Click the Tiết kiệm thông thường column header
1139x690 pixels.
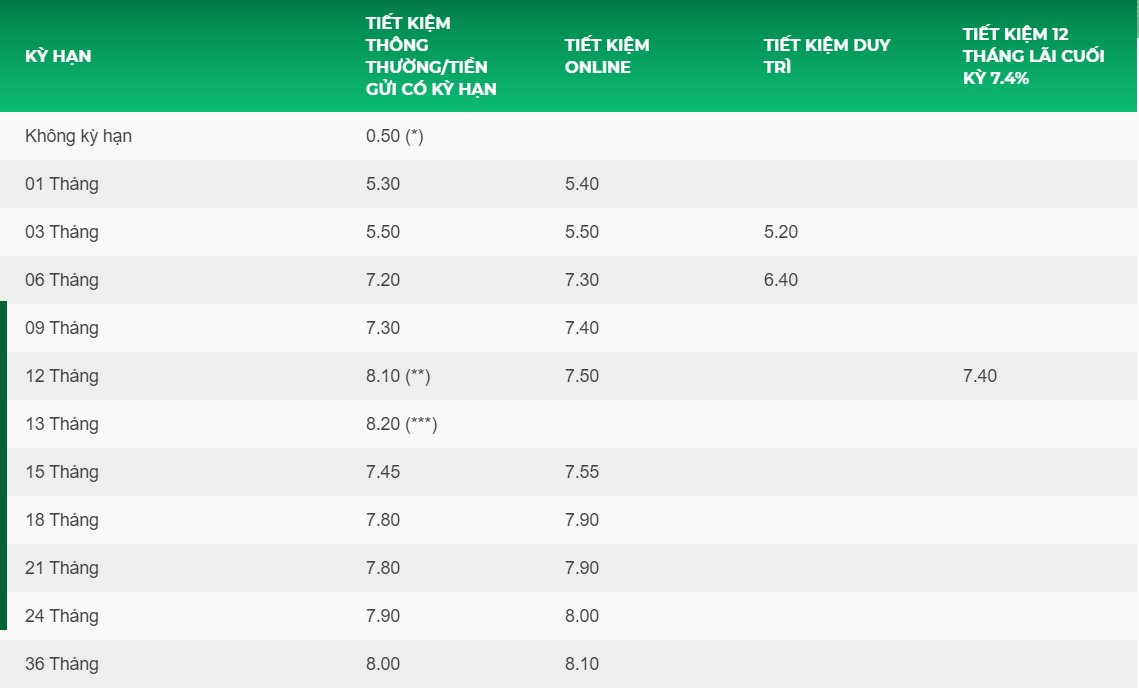click(x=431, y=56)
